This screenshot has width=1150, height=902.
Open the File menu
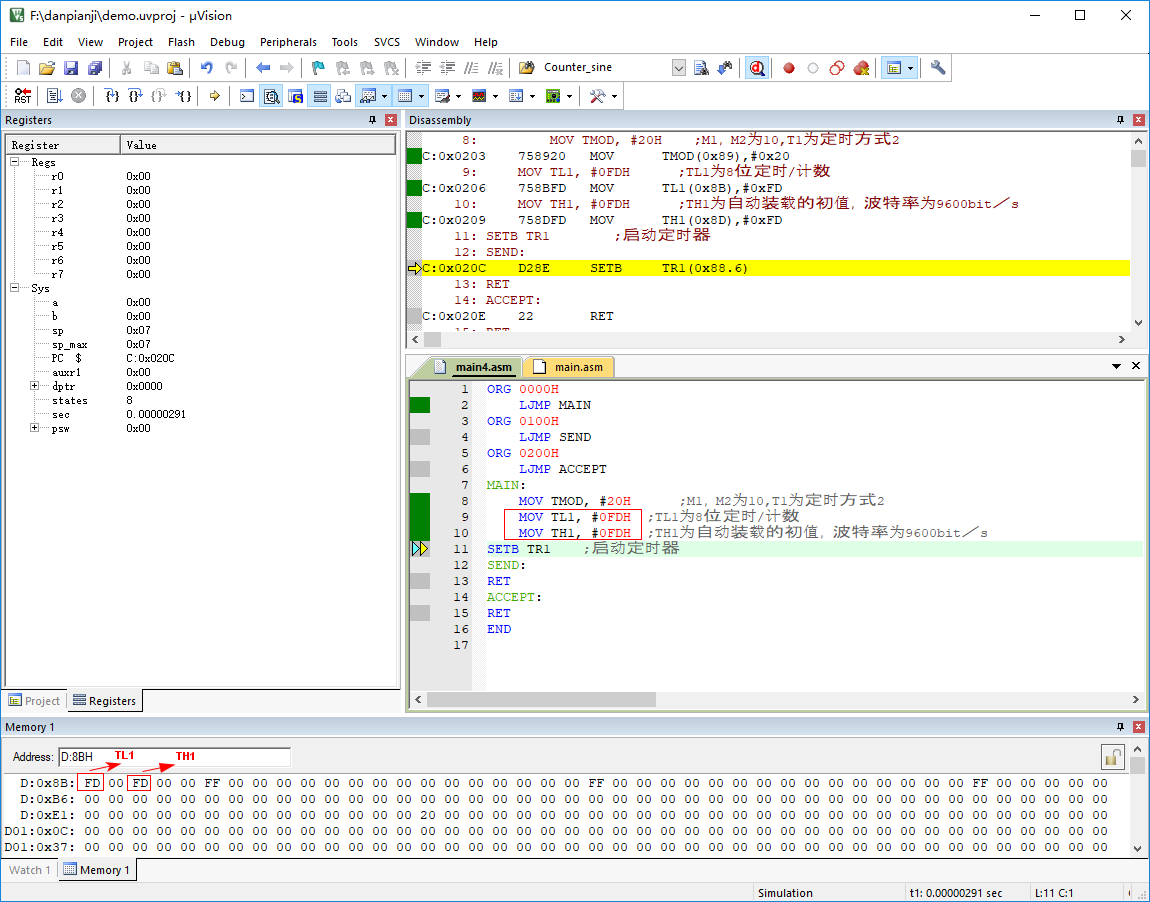pos(19,42)
